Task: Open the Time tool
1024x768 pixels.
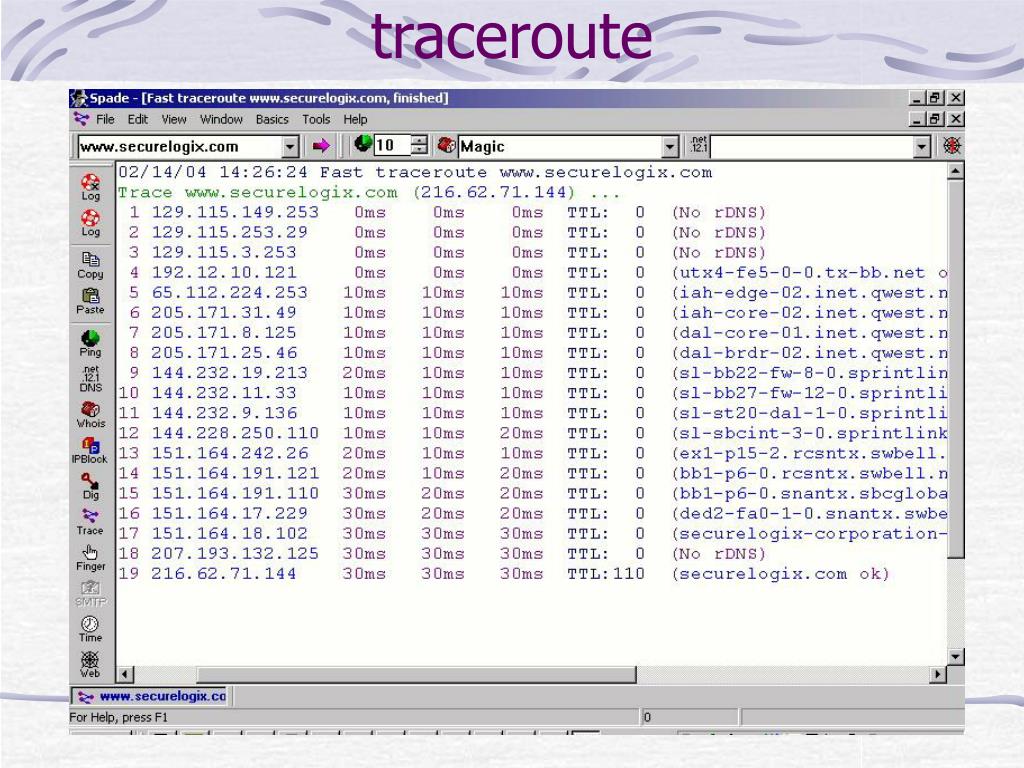Action: coord(90,630)
